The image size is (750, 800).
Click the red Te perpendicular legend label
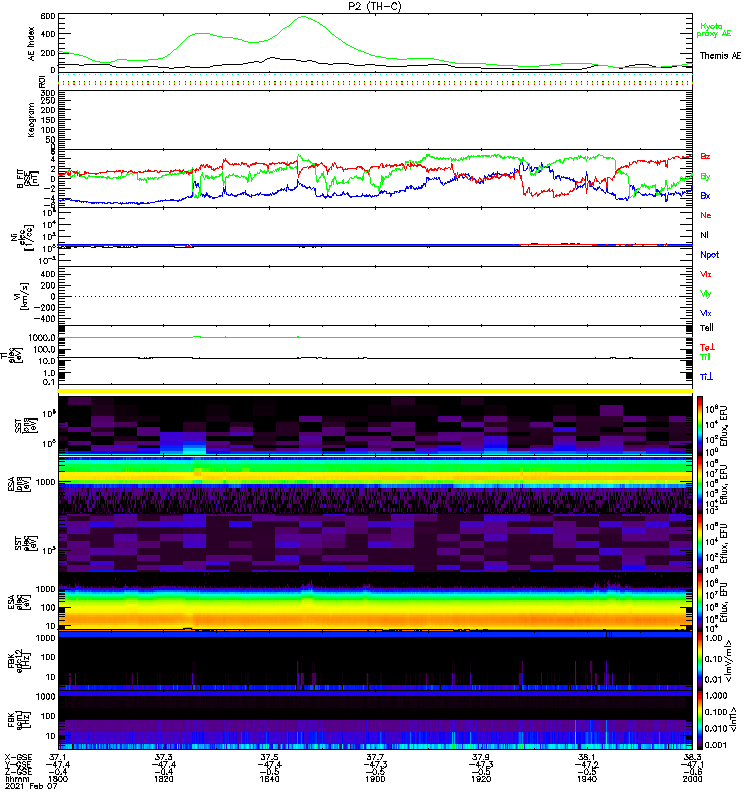click(x=707, y=347)
